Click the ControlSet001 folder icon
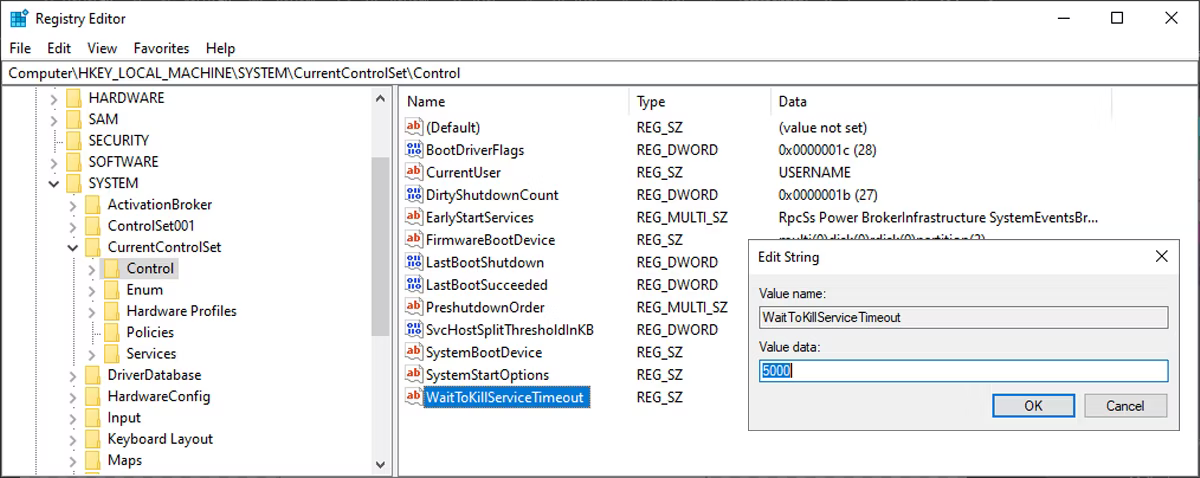 [x=92, y=226]
